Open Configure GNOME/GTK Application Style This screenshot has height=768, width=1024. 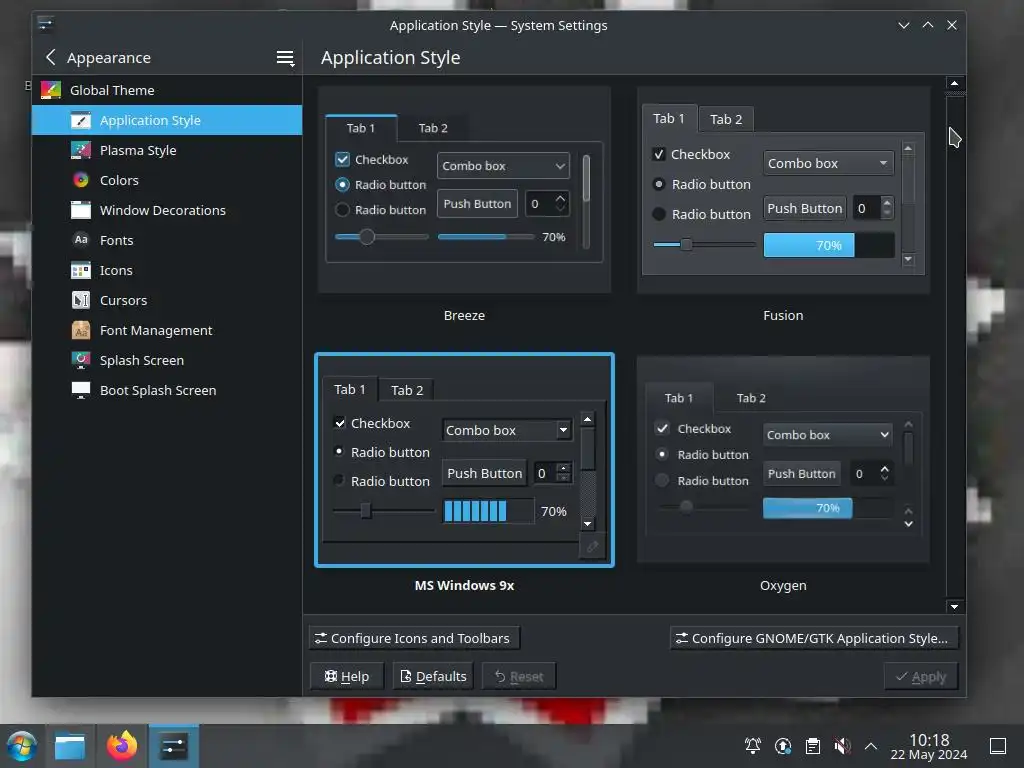pyautogui.click(x=814, y=638)
